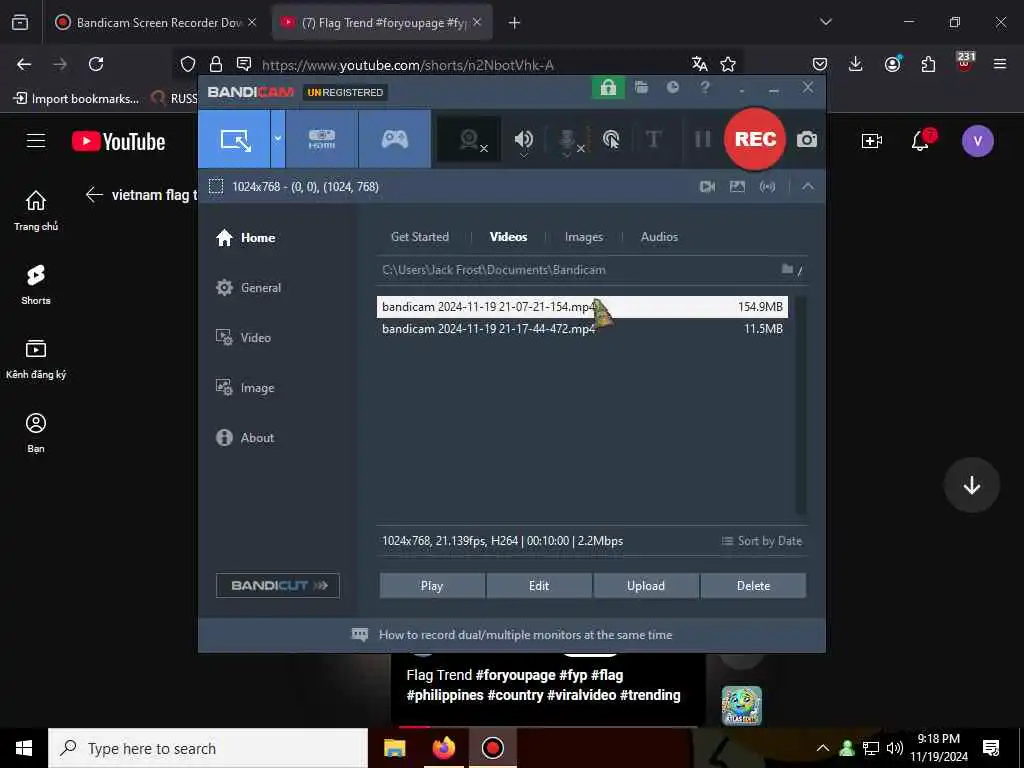This screenshot has height=768, width=1024.
Task: Open Image settings in sidebar
Action: 245,388
